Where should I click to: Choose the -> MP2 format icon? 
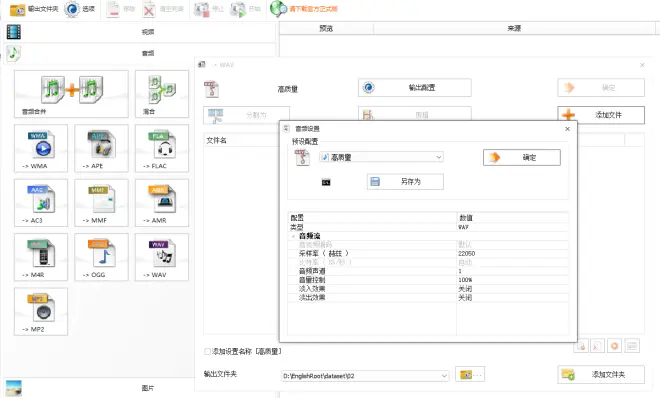(x=41, y=311)
